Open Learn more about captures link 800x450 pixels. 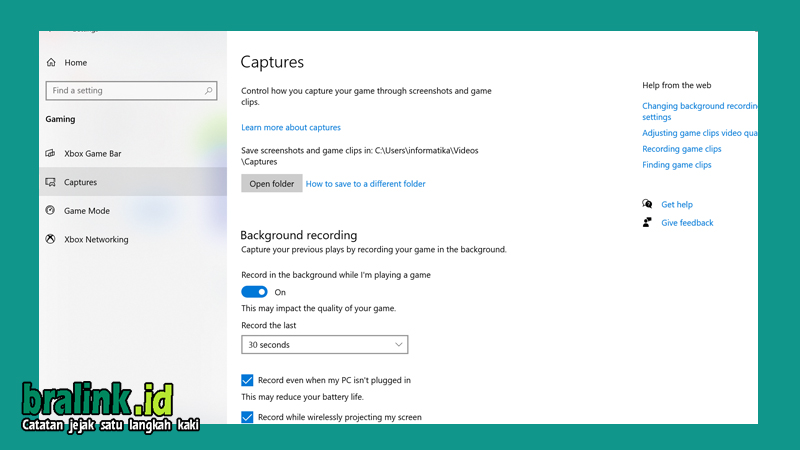(291, 128)
